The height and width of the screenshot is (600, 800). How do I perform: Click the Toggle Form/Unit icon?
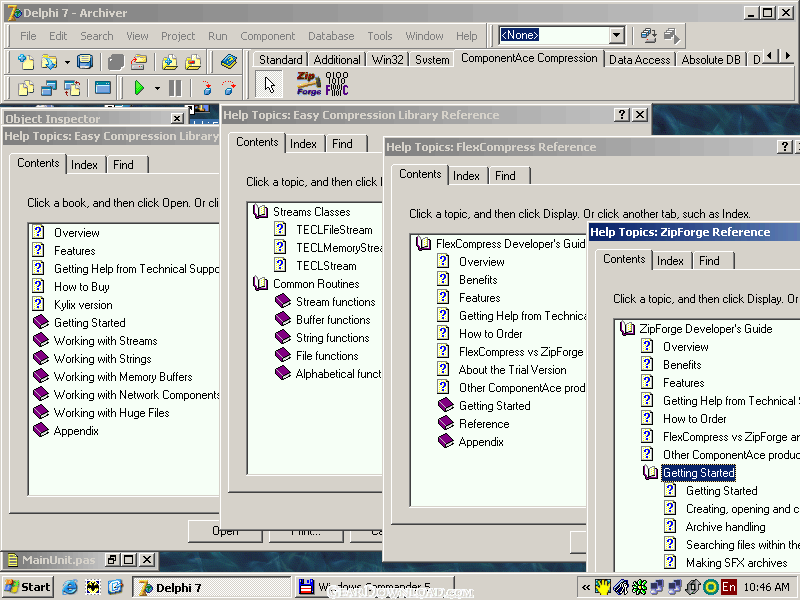72,88
